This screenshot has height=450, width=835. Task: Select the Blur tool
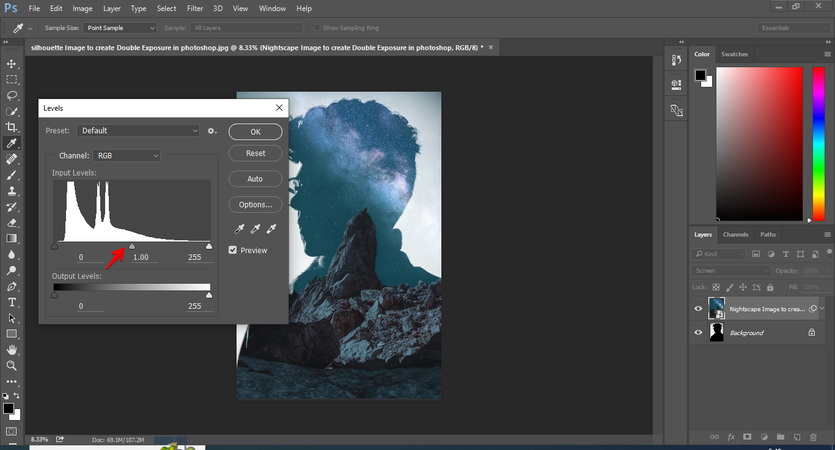point(11,254)
